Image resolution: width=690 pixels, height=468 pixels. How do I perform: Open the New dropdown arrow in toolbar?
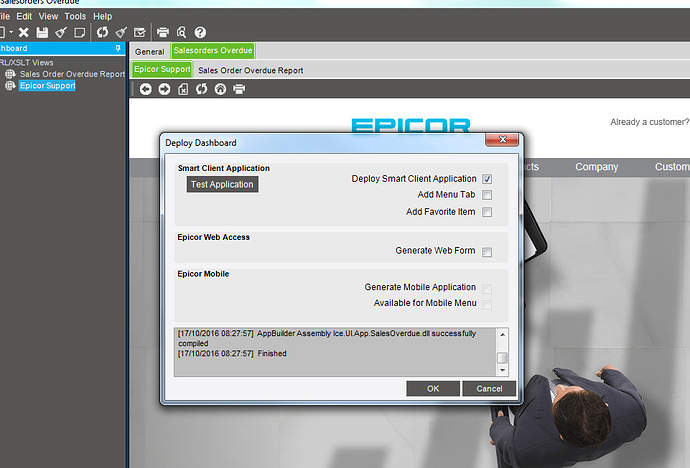11,32
